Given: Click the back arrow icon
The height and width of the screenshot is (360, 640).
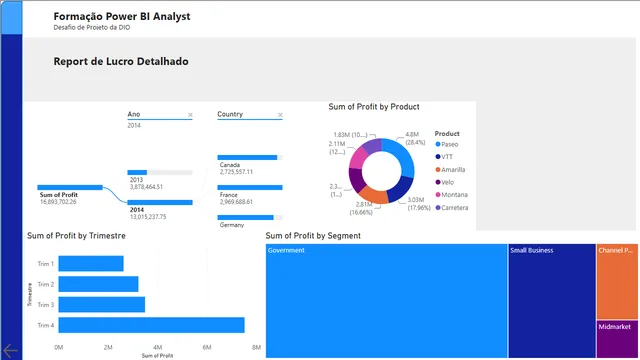Looking at the screenshot, I should [x=10, y=350].
